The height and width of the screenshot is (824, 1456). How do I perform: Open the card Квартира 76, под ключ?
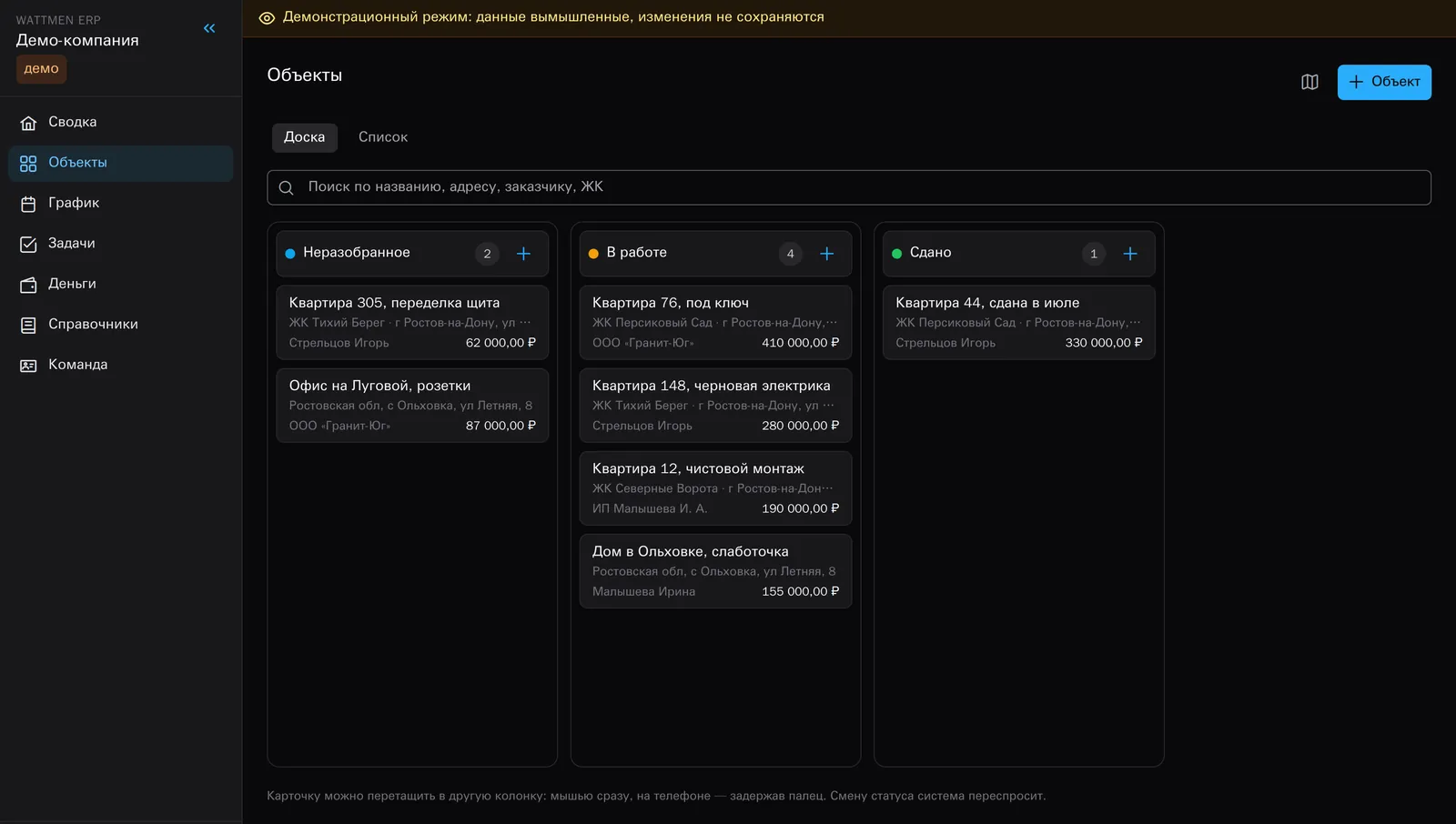coord(716,323)
